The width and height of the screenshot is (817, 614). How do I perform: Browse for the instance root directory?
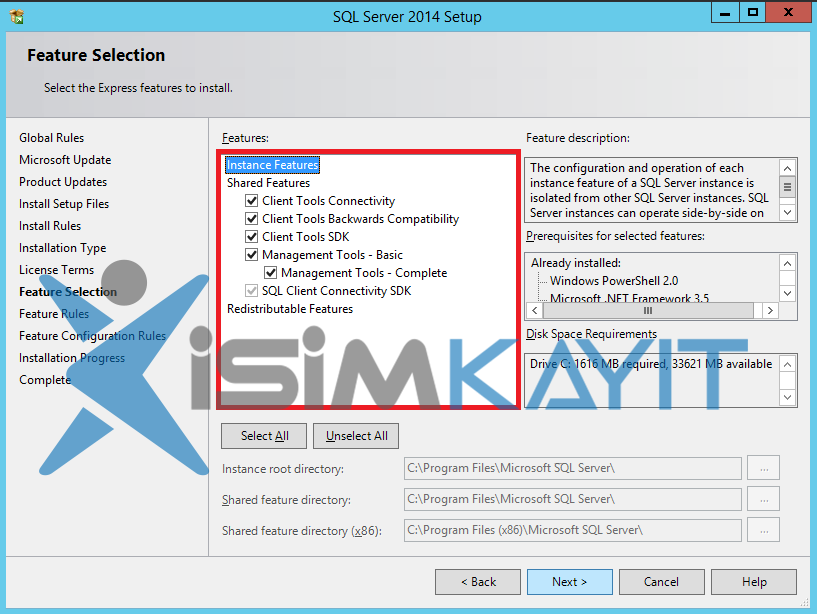(763, 468)
